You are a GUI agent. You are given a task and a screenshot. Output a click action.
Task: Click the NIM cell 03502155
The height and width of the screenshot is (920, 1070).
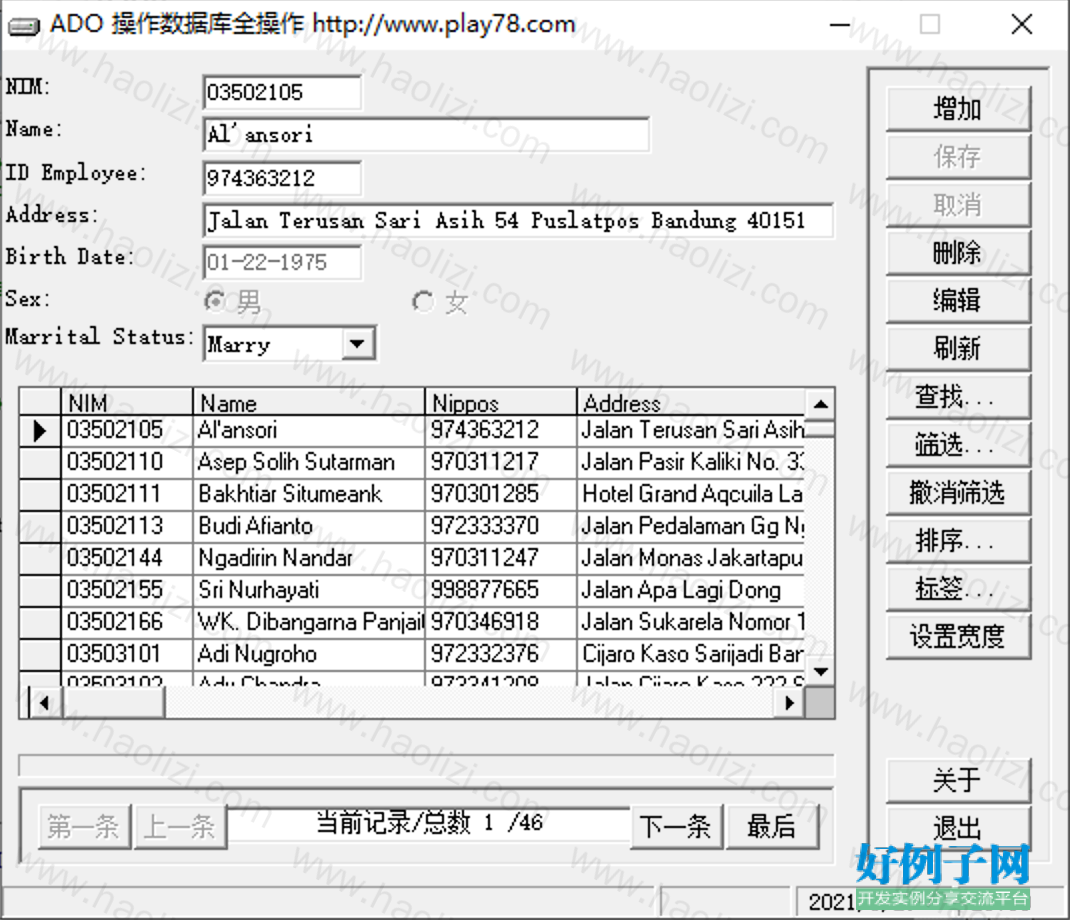(127, 591)
